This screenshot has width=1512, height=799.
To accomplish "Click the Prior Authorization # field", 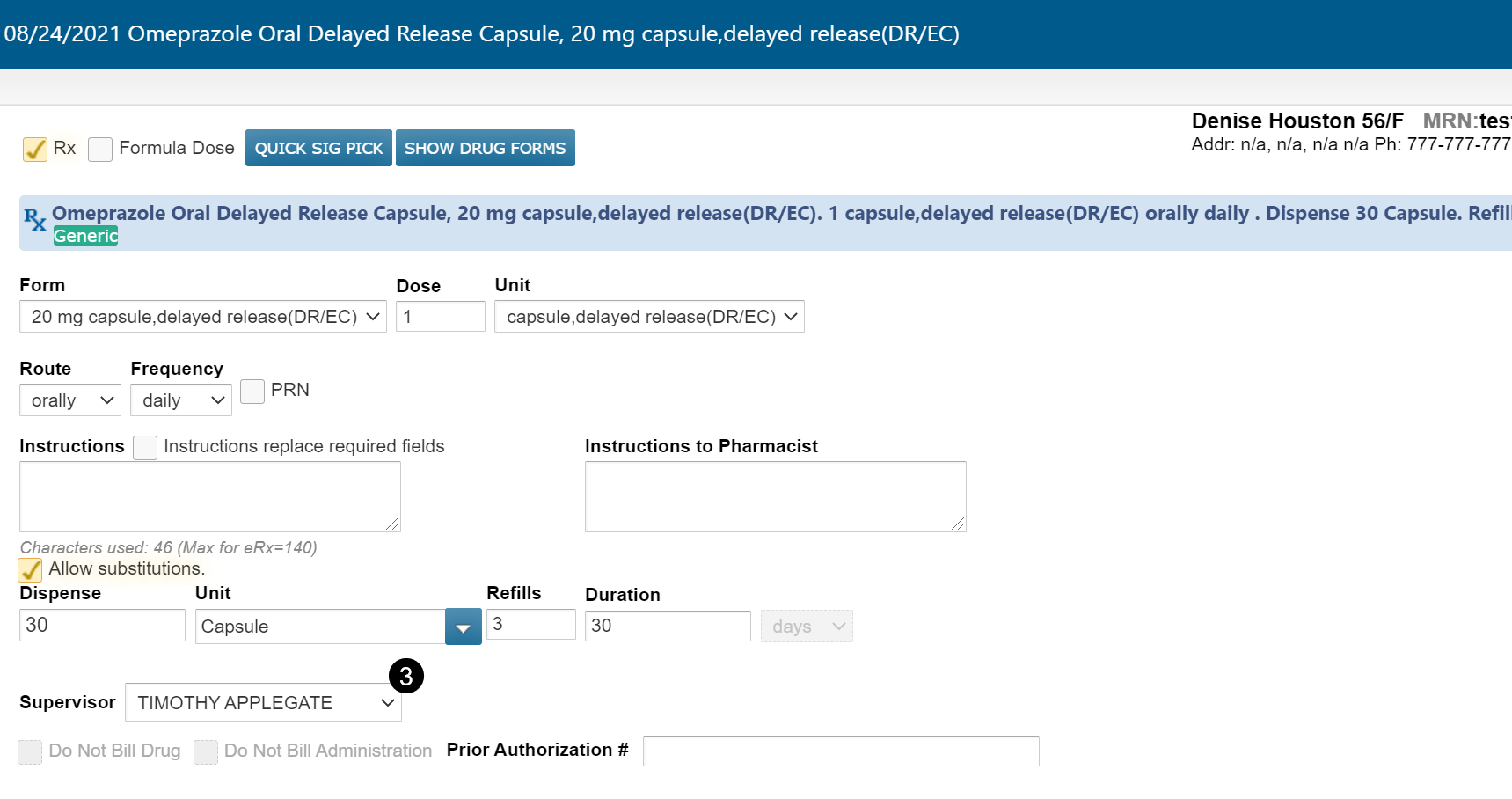I will (x=840, y=751).
